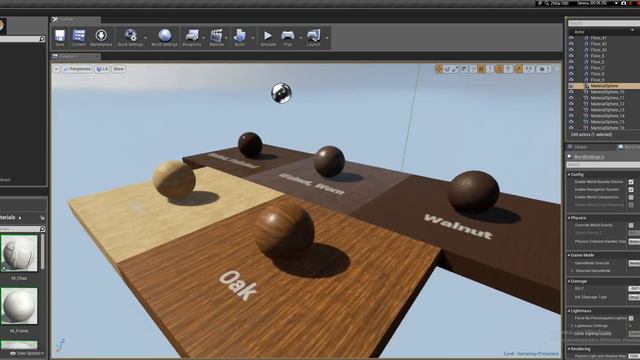This screenshot has width=640, height=360.
Task: Click the Play gamepad icon
Action: click(x=288, y=36)
